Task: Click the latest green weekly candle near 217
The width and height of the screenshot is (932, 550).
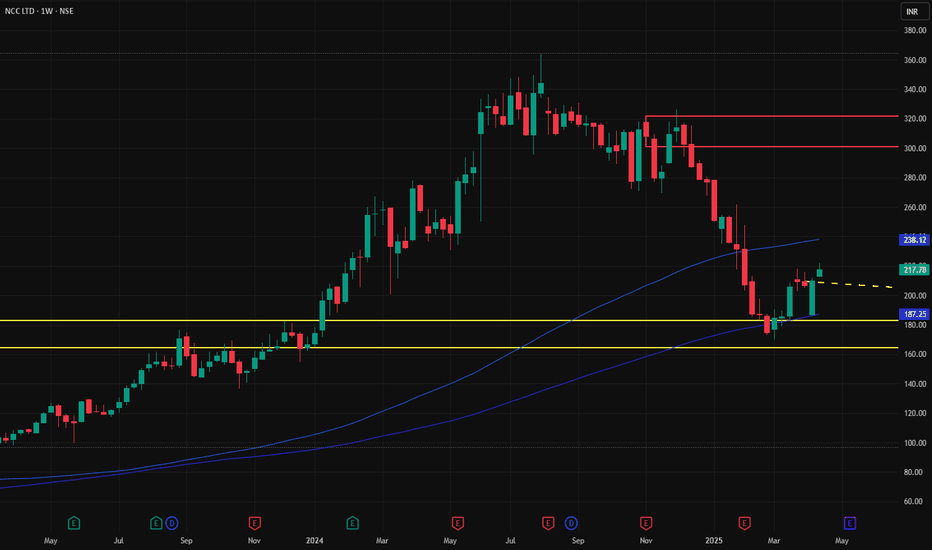Action: click(x=820, y=272)
